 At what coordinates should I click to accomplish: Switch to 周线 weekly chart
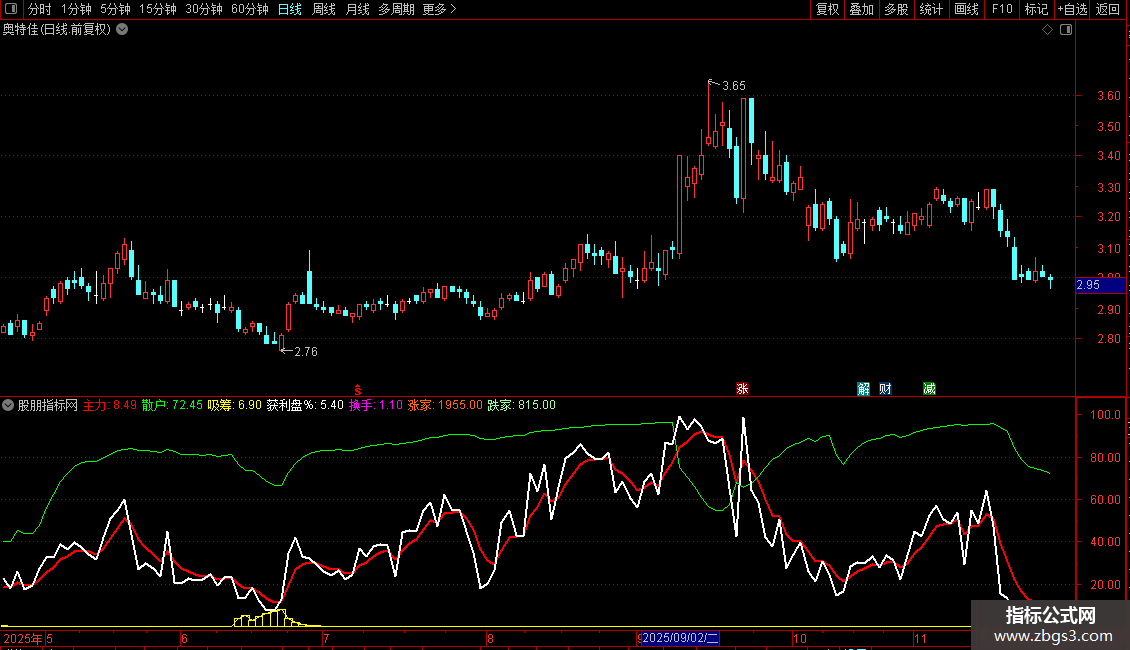324,9
